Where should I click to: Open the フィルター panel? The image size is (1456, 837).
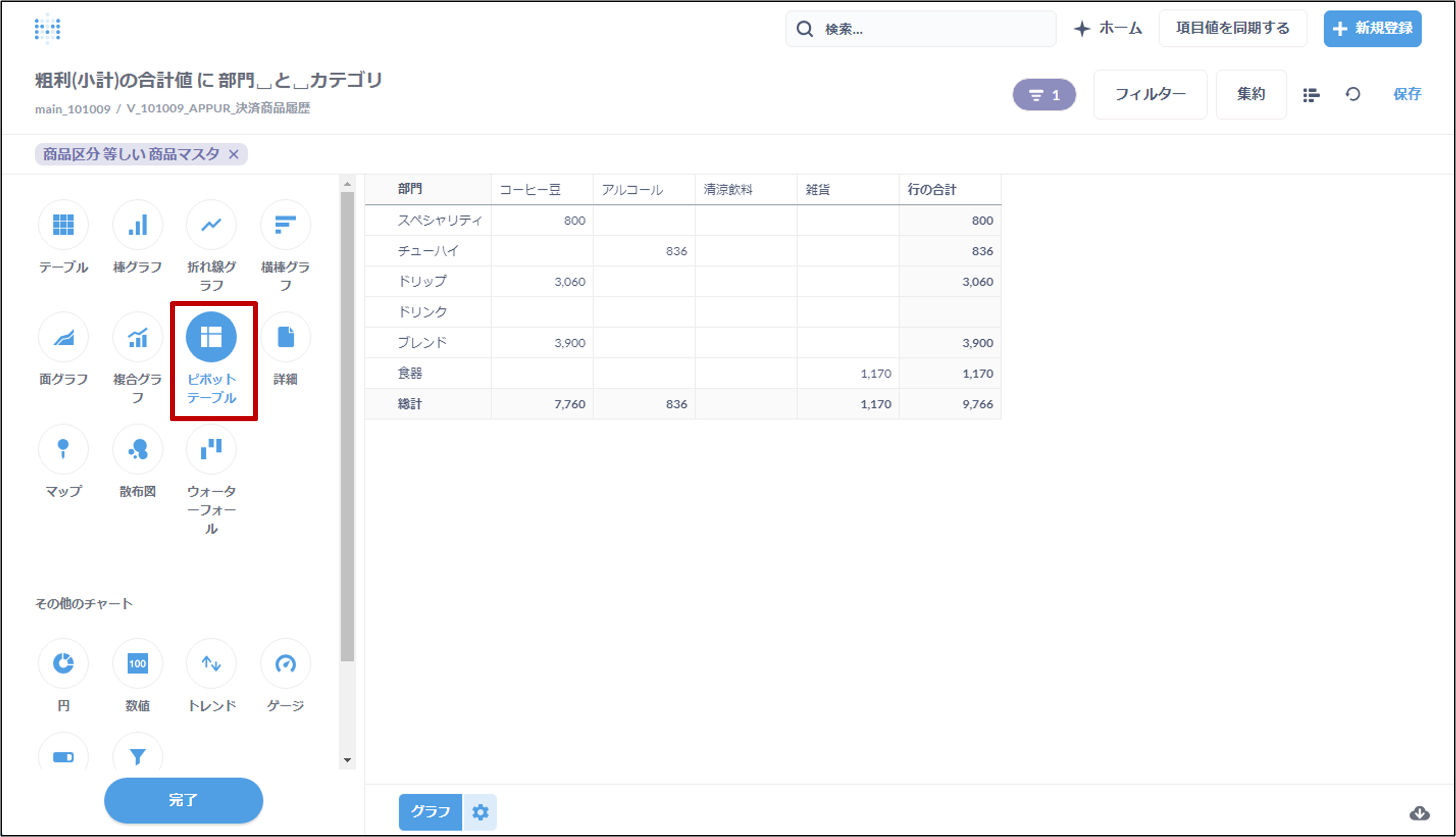tap(1150, 94)
